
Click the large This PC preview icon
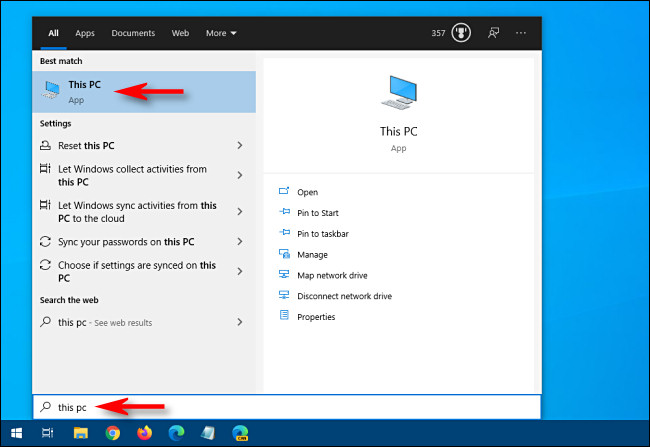point(399,92)
